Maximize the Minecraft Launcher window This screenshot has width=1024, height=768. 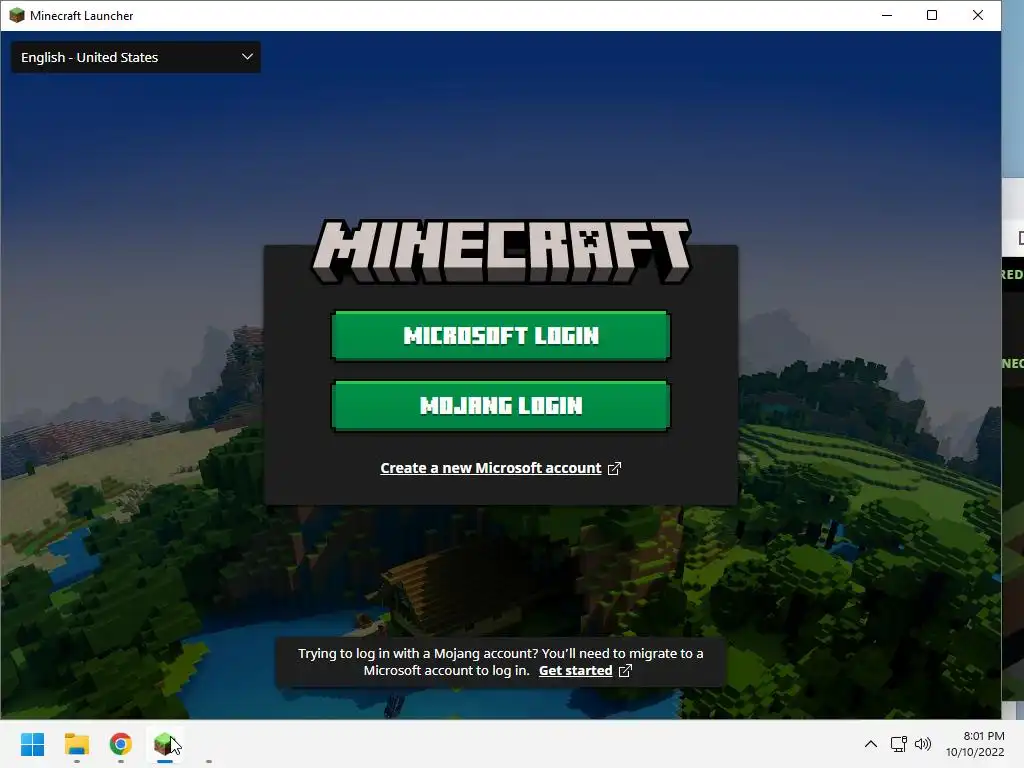932,16
